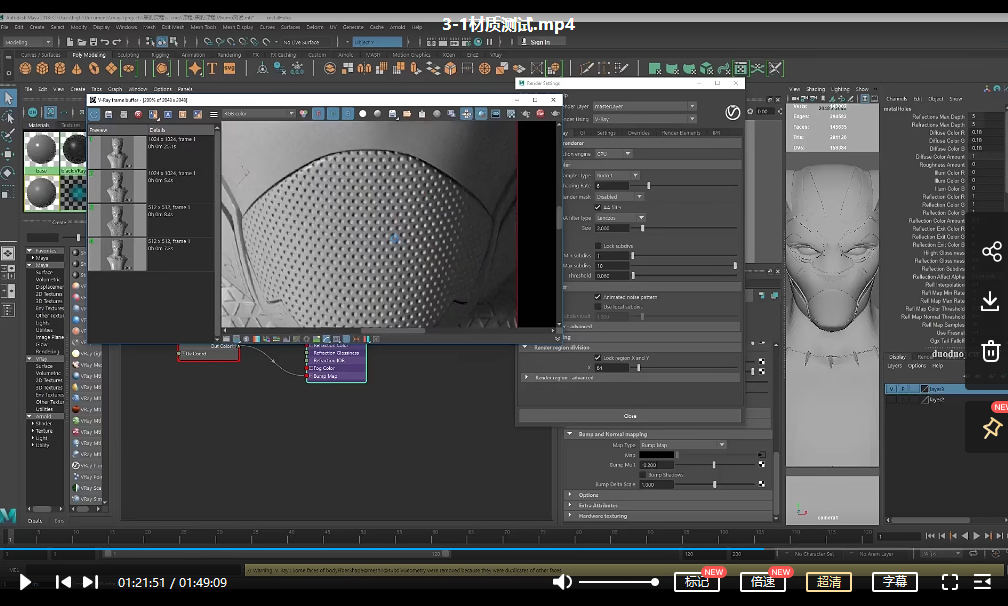Click the Close button in Render Settings

point(630,416)
